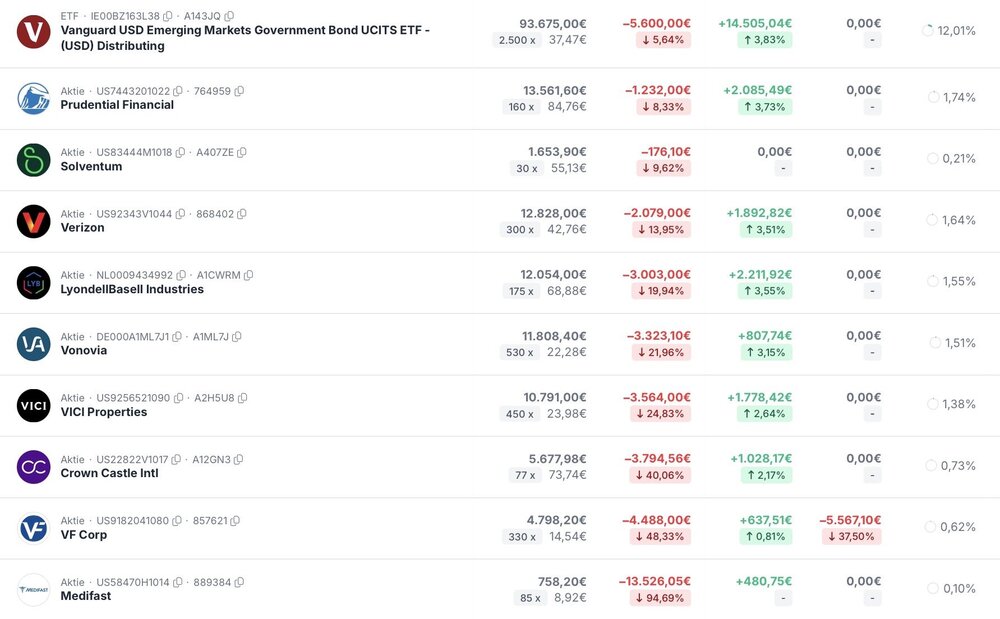Viewport: 1000px width, 619px height.
Task: Click the Solventum company logo
Action: coord(33,160)
